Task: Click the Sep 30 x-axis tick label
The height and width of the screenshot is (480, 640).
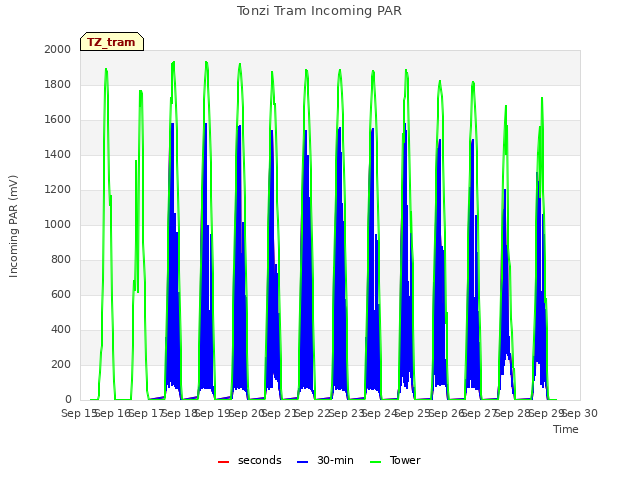Action: (x=580, y=413)
